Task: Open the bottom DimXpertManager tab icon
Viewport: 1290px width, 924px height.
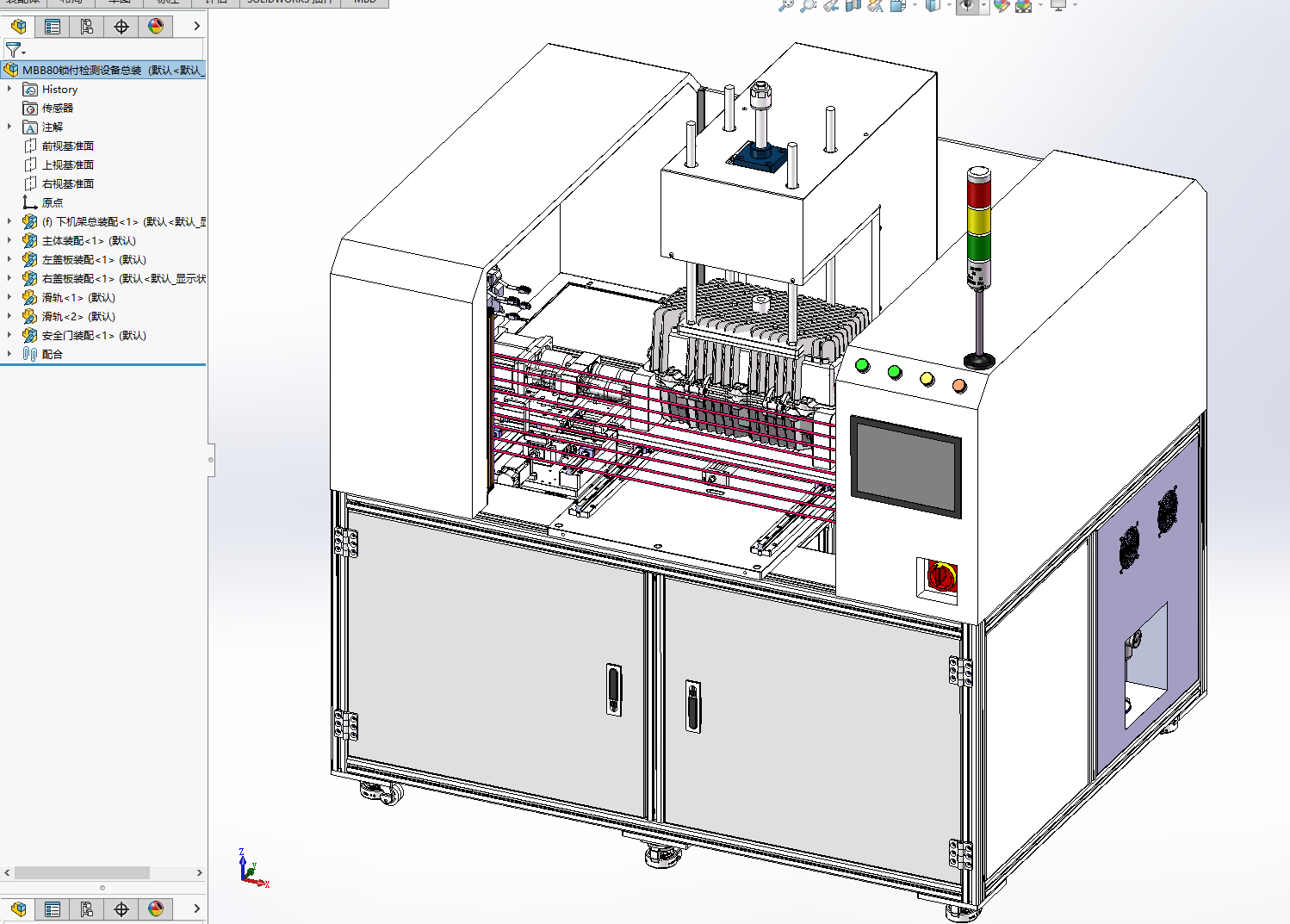Action: coord(121,909)
